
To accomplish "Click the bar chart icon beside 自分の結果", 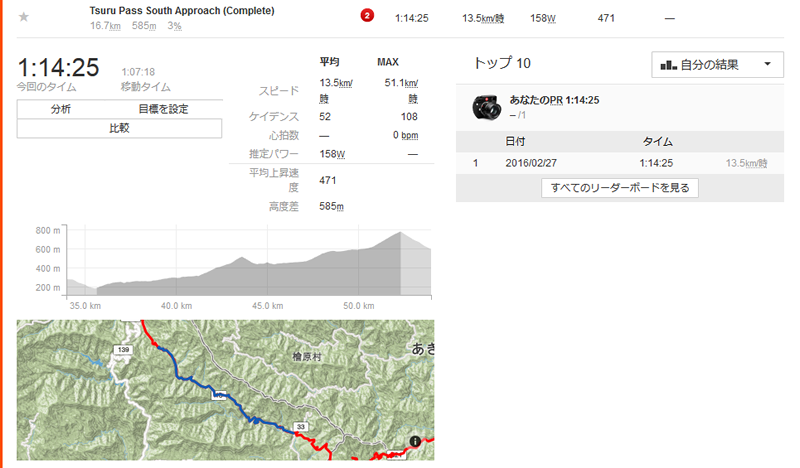I will click(668, 65).
